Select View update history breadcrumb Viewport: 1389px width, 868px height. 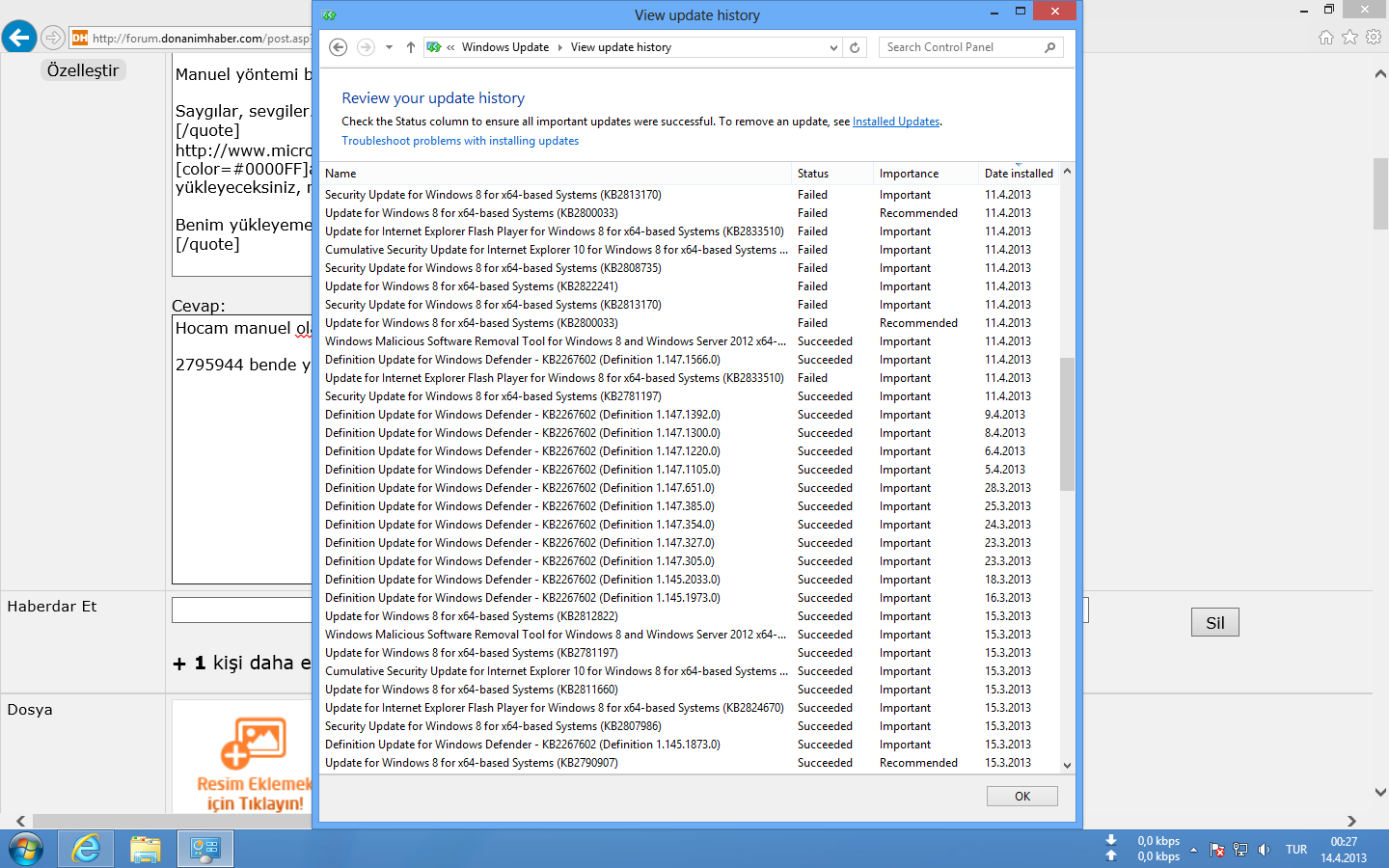point(620,47)
